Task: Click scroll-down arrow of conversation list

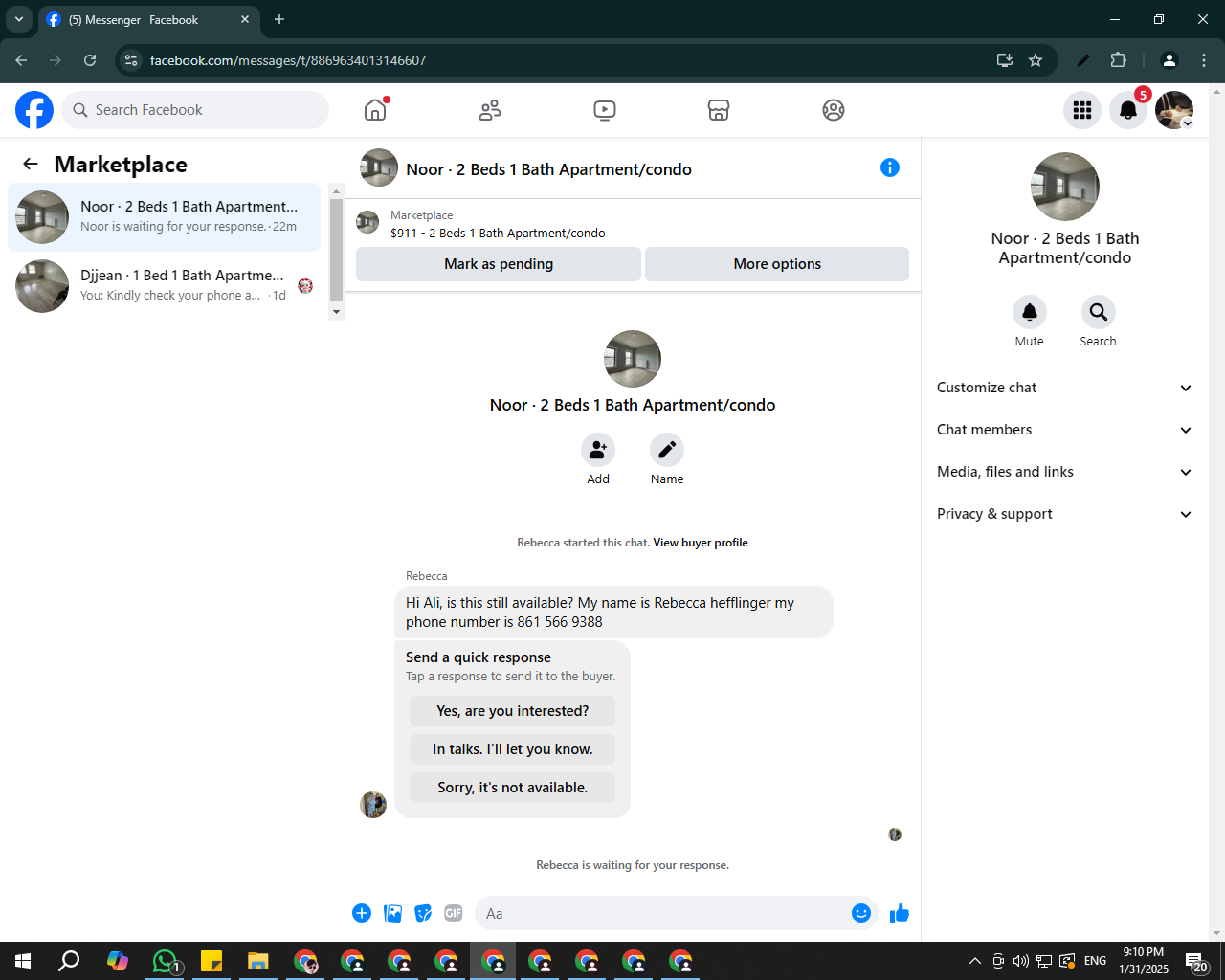Action: pos(336,312)
